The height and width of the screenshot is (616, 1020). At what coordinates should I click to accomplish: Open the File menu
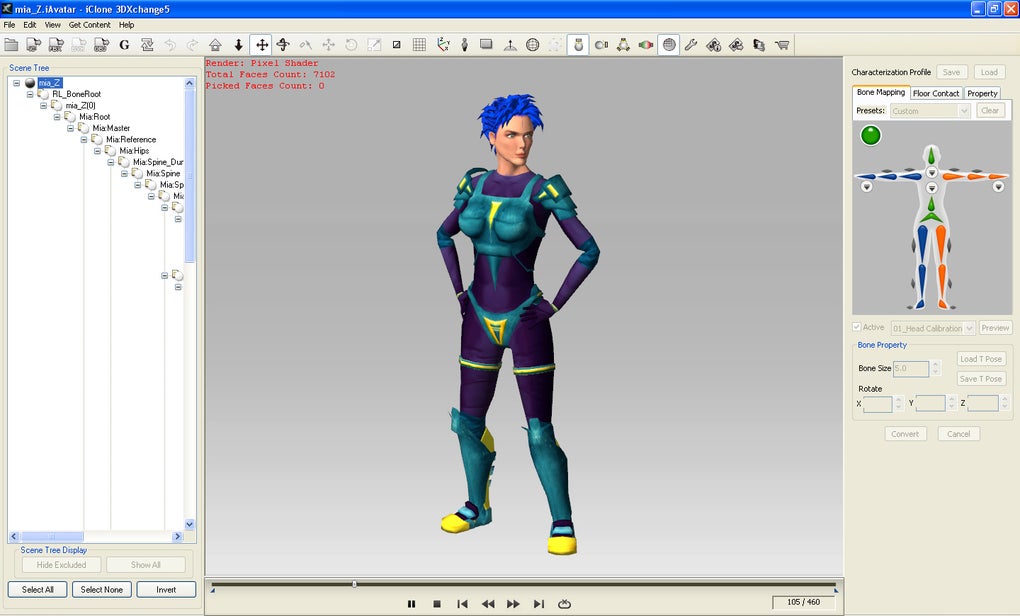pos(9,25)
